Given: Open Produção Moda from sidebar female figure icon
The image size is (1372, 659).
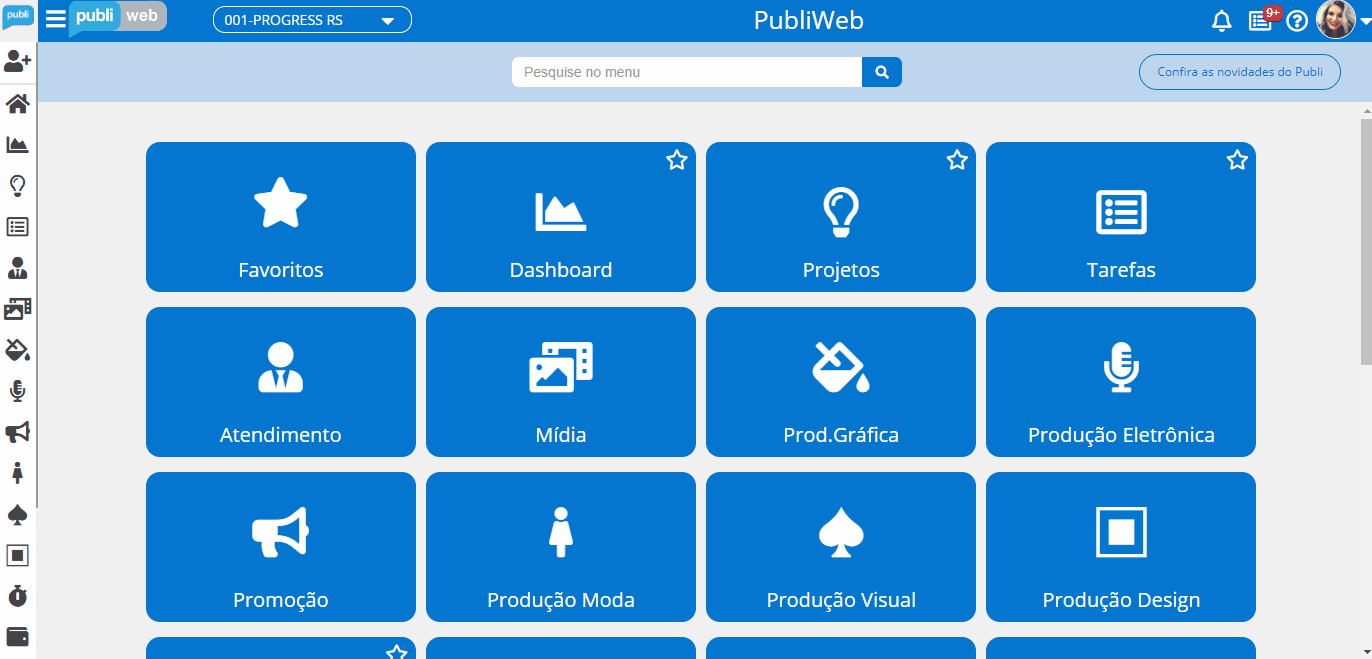Looking at the screenshot, I should pyautogui.click(x=17, y=473).
